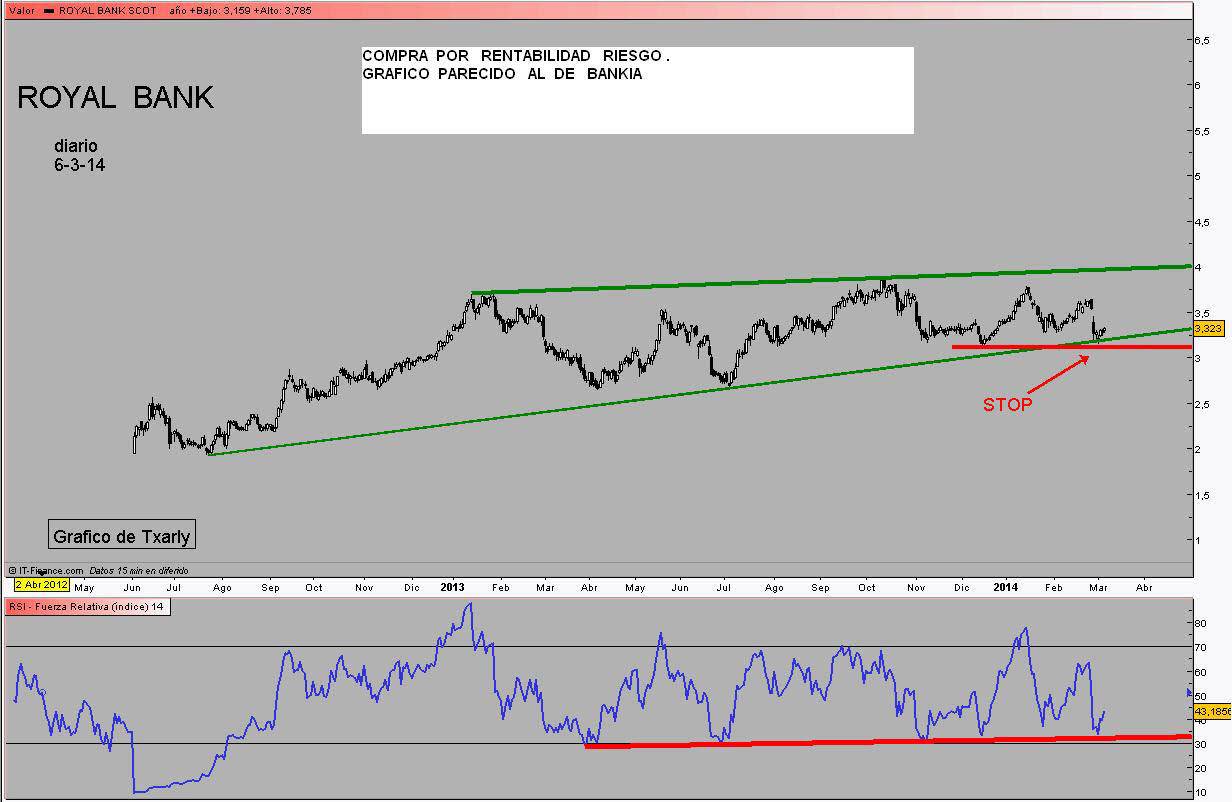Click the Grafico de Txarly text box
Screen dimensions: 1232x802
tap(121, 536)
